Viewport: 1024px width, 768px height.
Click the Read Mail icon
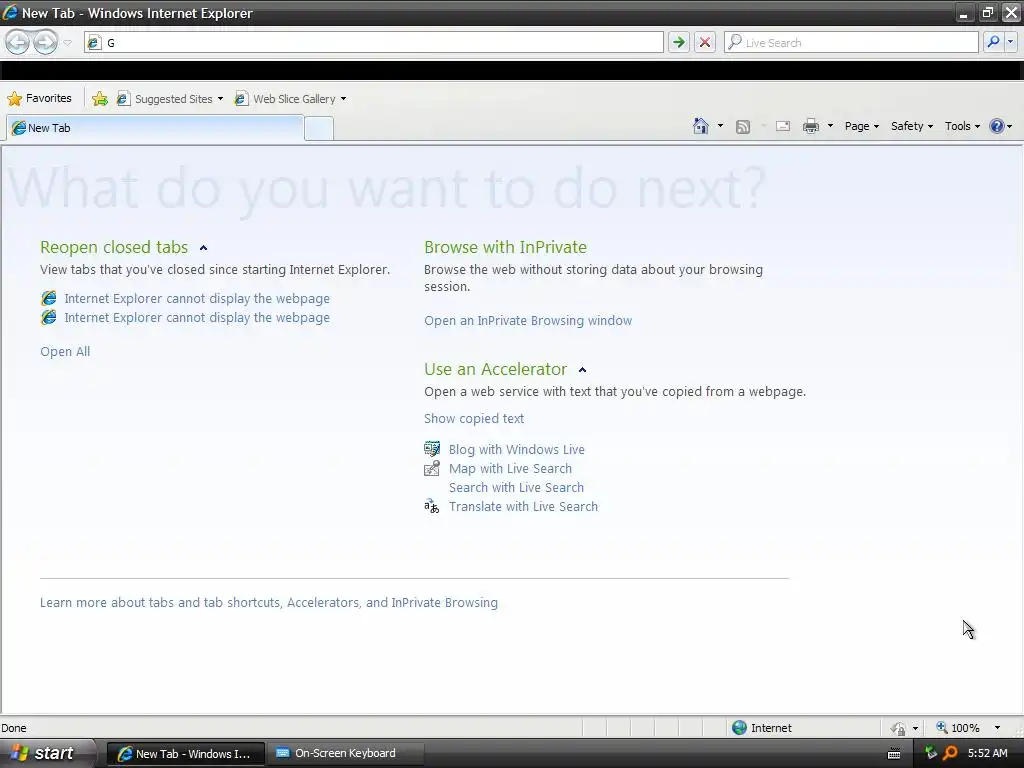(x=782, y=126)
